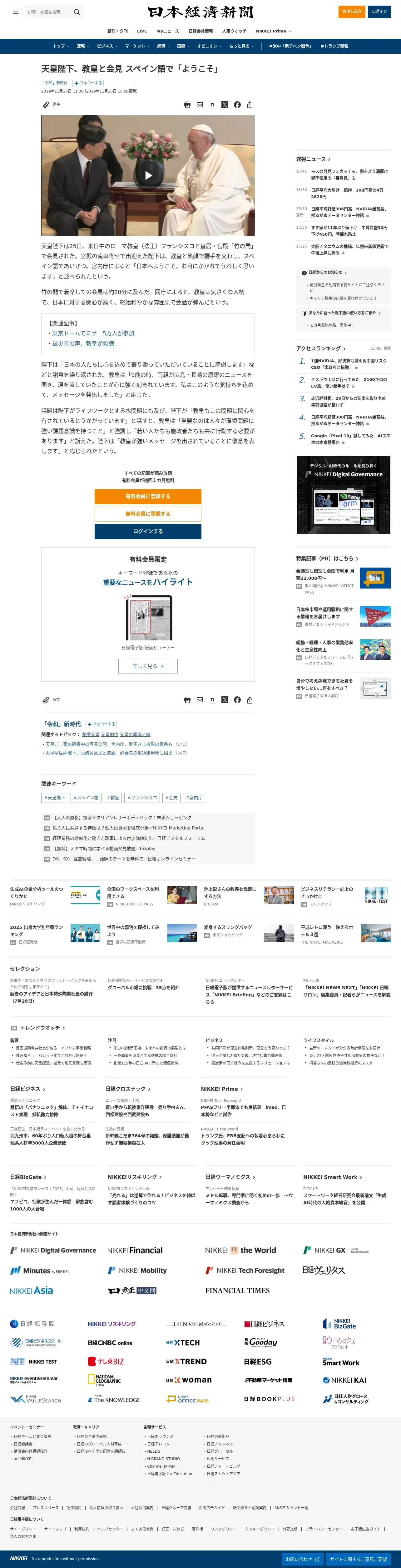Expand the ビジネス navigation dropdown
The width and height of the screenshot is (401, 1568).
click(107, 46)
